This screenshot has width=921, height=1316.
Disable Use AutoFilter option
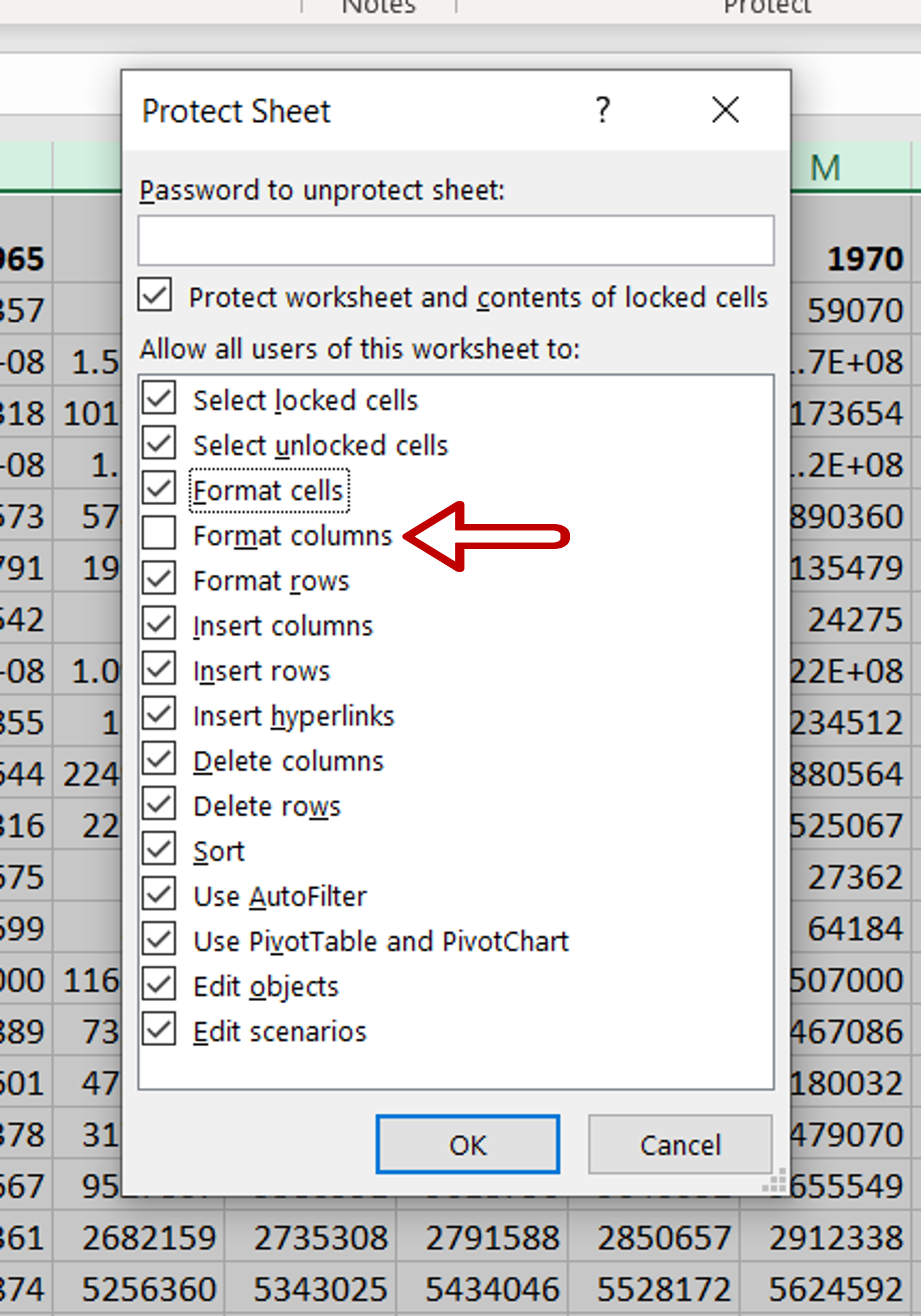[x=159, y=895]
